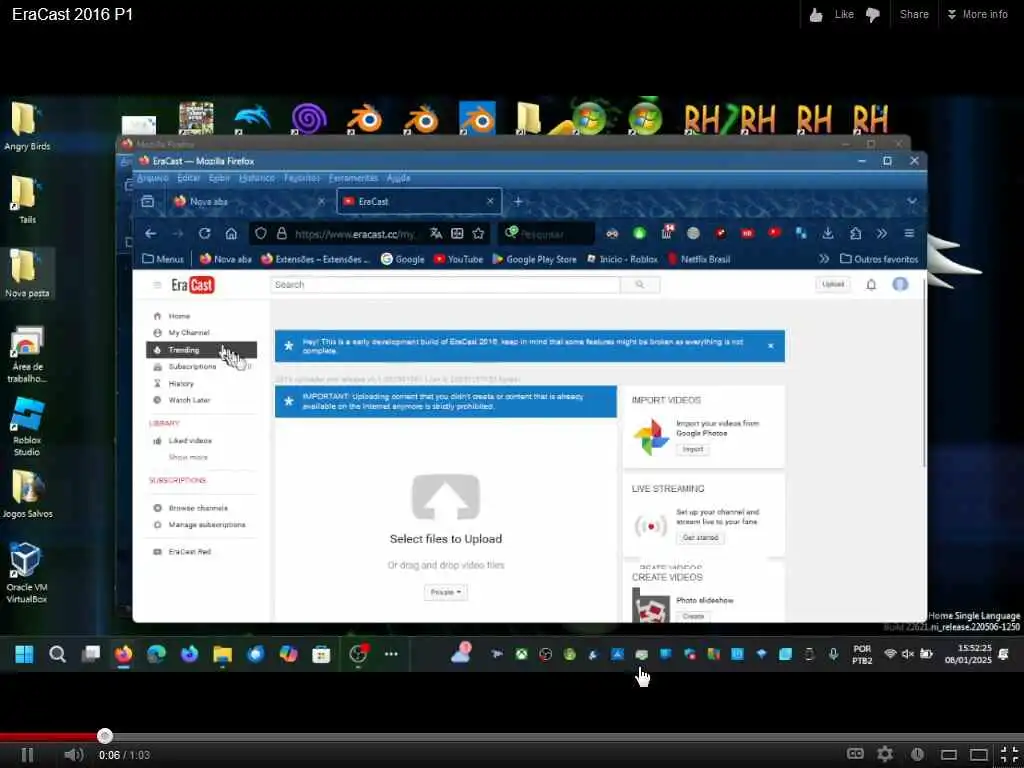
Task: Expand the More info section
Action: point(978,14)
